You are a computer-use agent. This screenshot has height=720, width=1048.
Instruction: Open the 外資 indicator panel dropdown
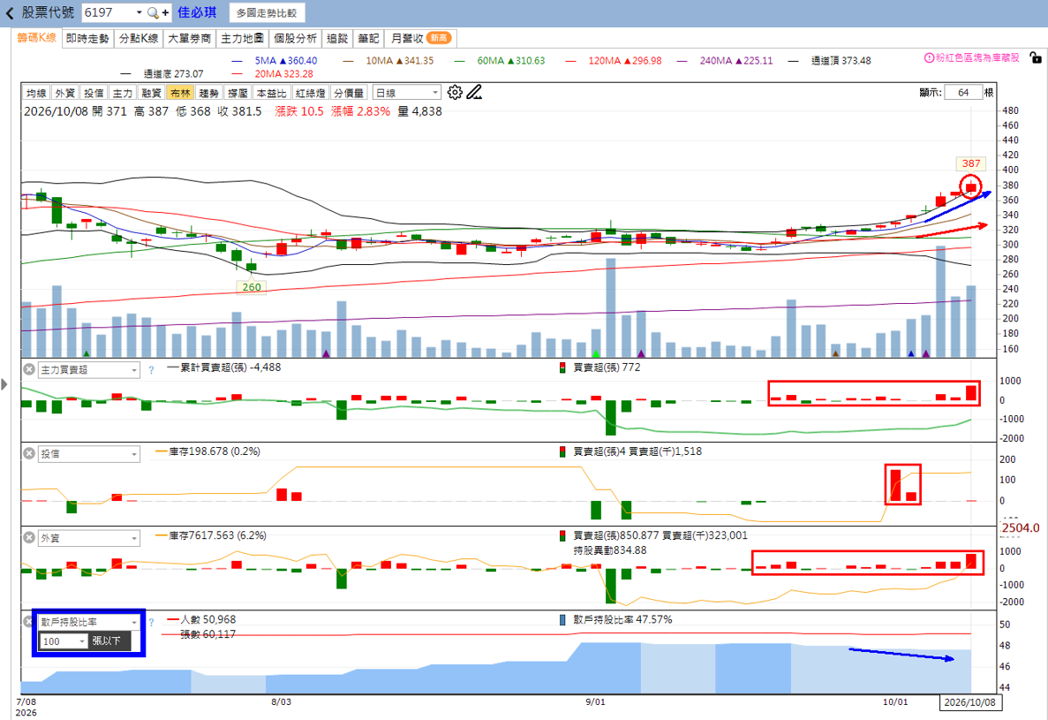click(x=88, y=538)
